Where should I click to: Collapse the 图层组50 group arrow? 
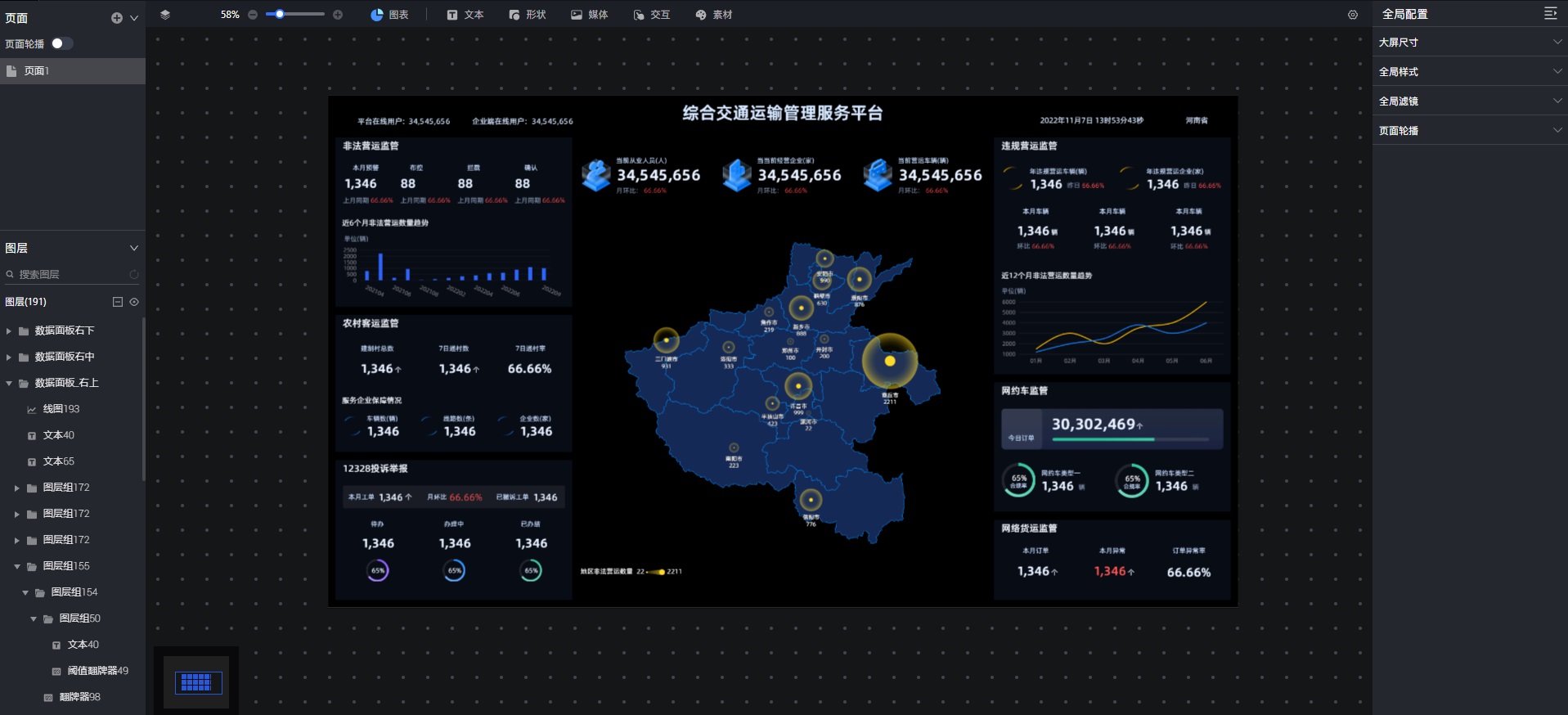[34, 618]
